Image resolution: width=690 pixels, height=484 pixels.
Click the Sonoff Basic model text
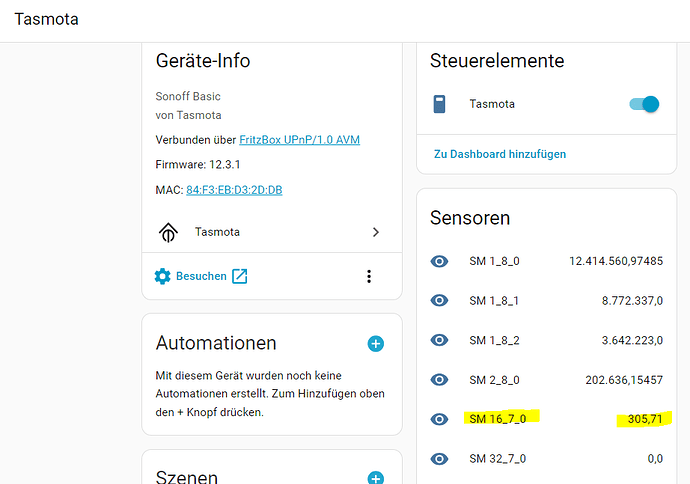pos(188,96)
